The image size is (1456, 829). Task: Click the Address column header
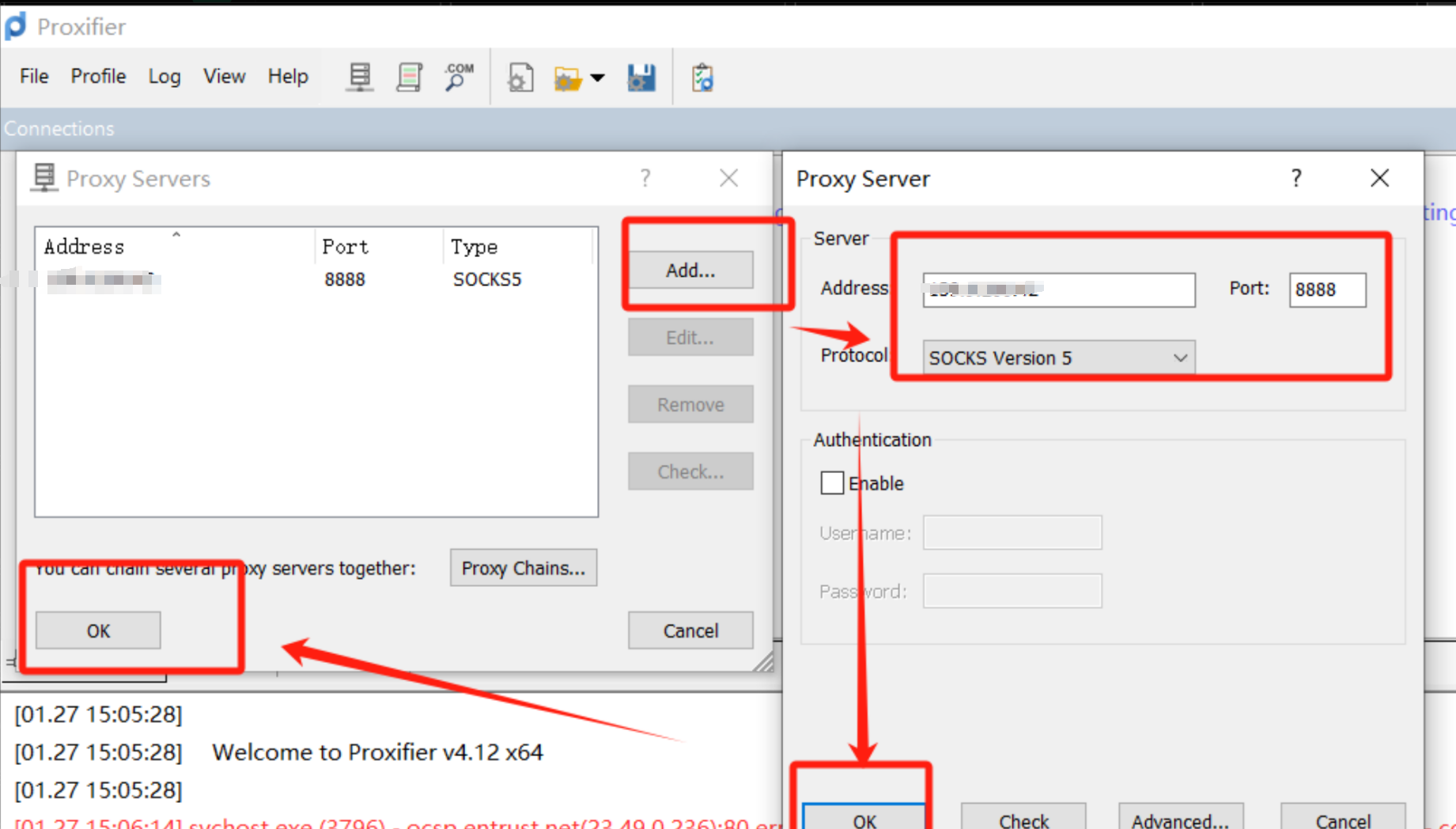176,247
